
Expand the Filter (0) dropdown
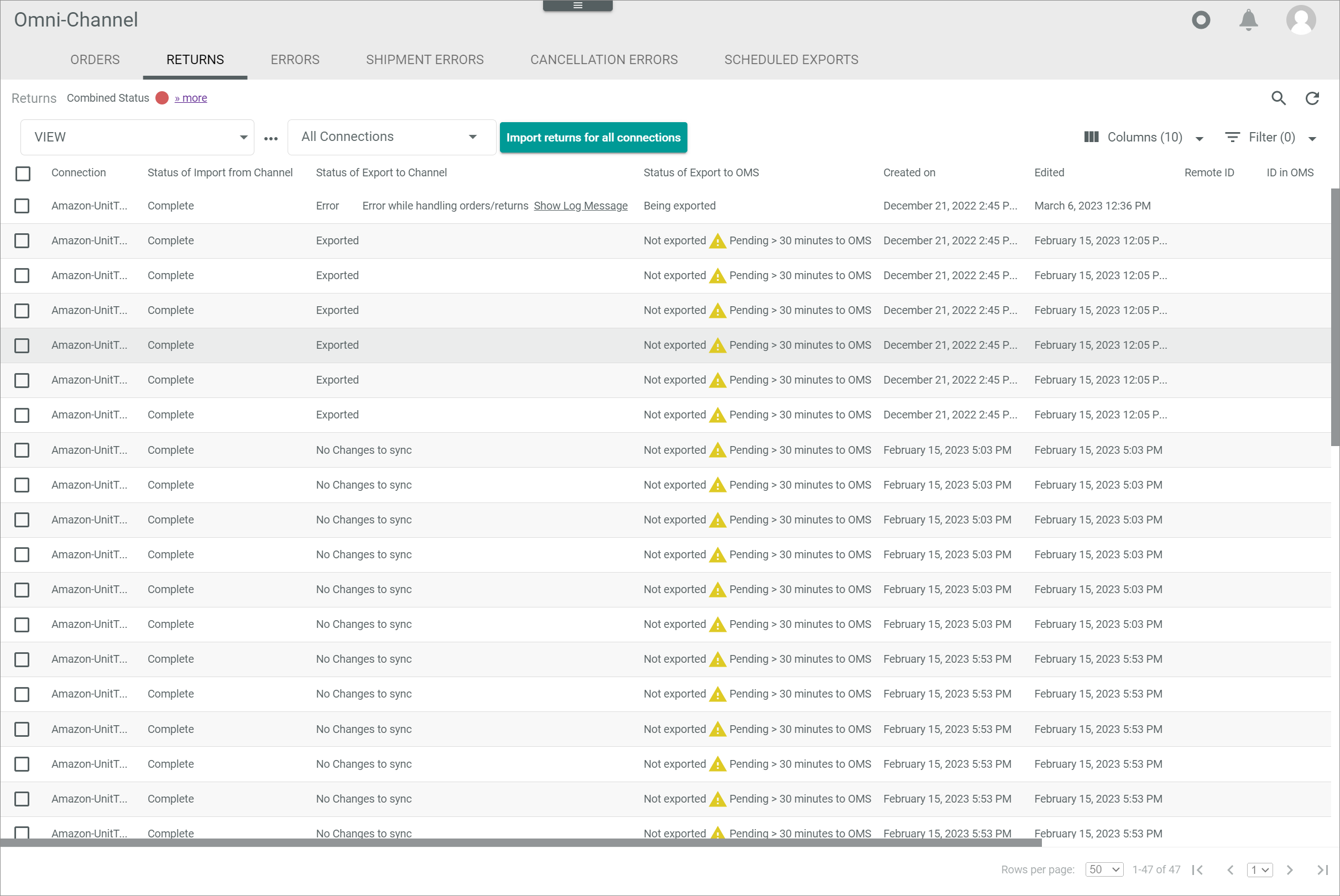click(x=1312, y=138)
